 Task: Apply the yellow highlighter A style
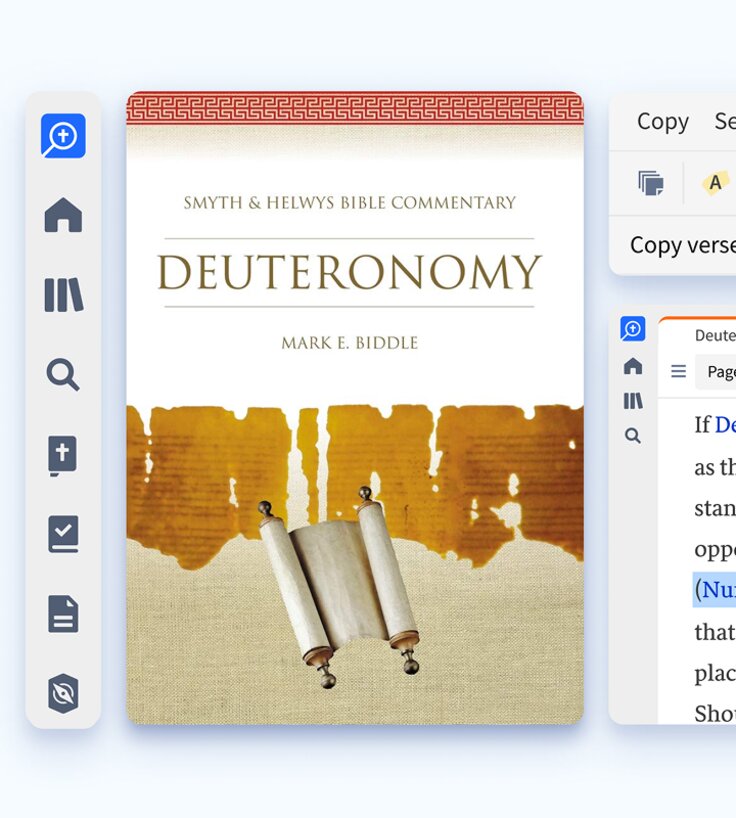click(x=715, y=183)
